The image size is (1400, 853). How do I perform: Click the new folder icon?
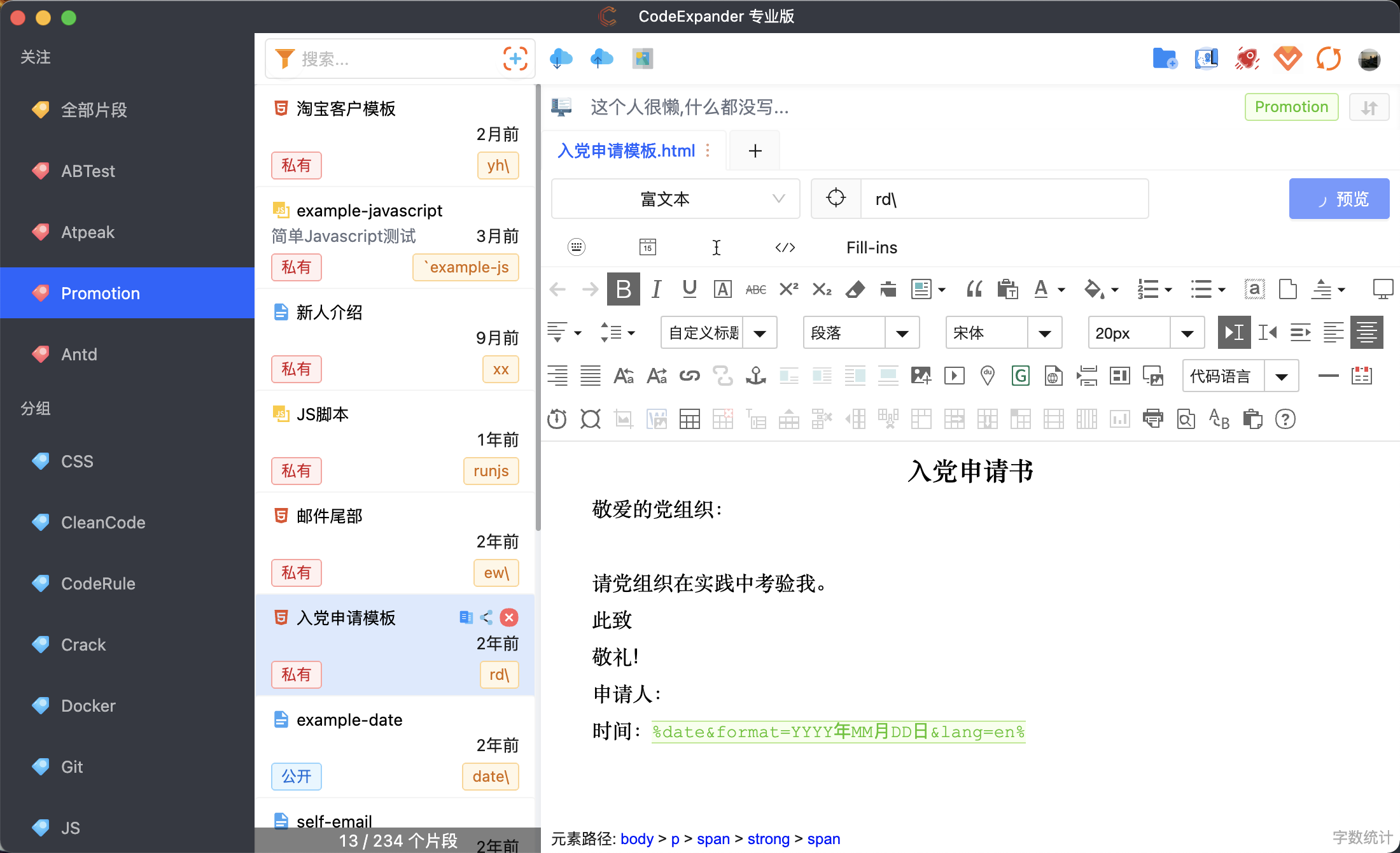pyautogui.click(x=1165, y=59)
